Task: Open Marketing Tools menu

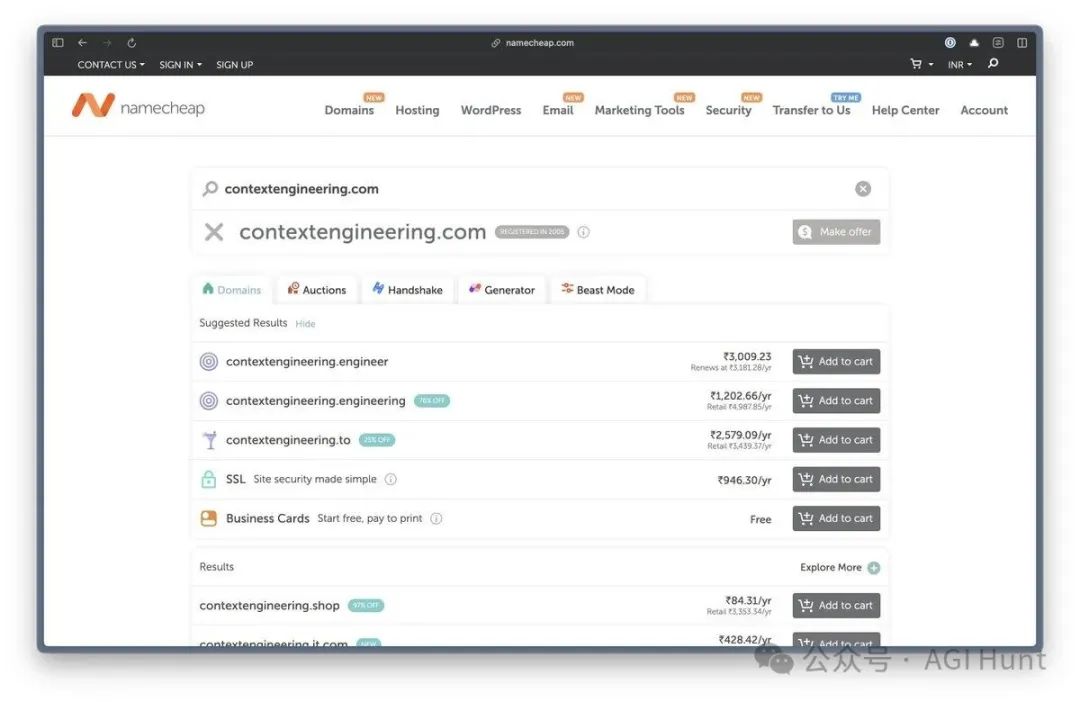Action: point(640,110)
